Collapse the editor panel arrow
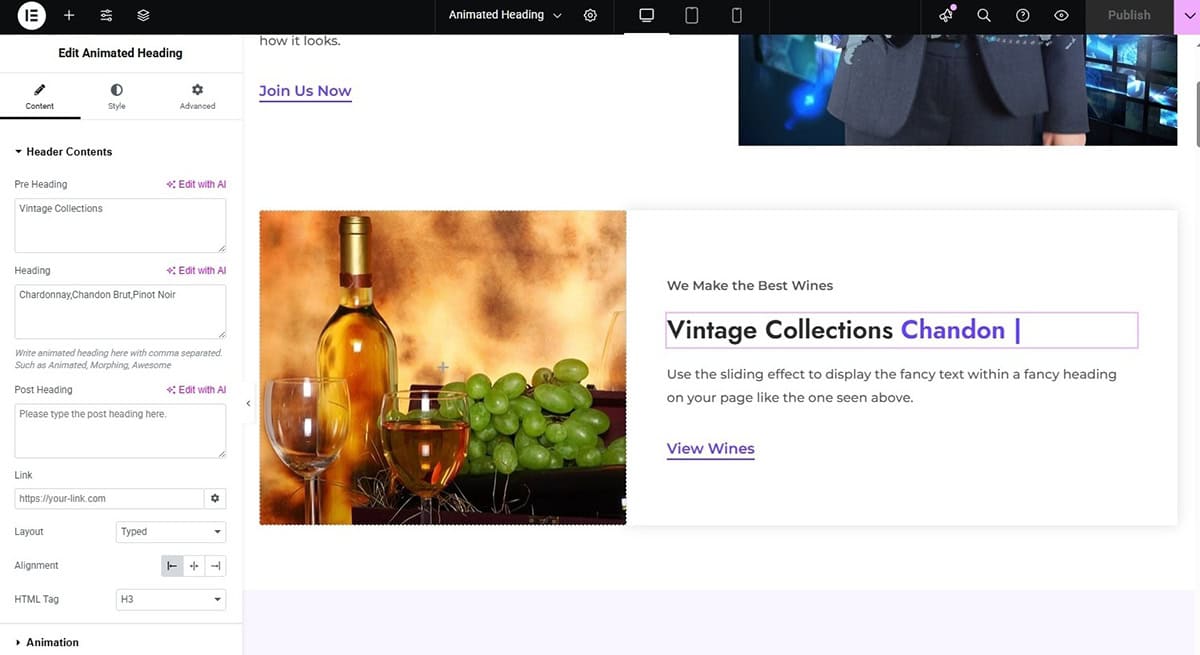This screenshot has width=1200, height=655. pos(248,403)
